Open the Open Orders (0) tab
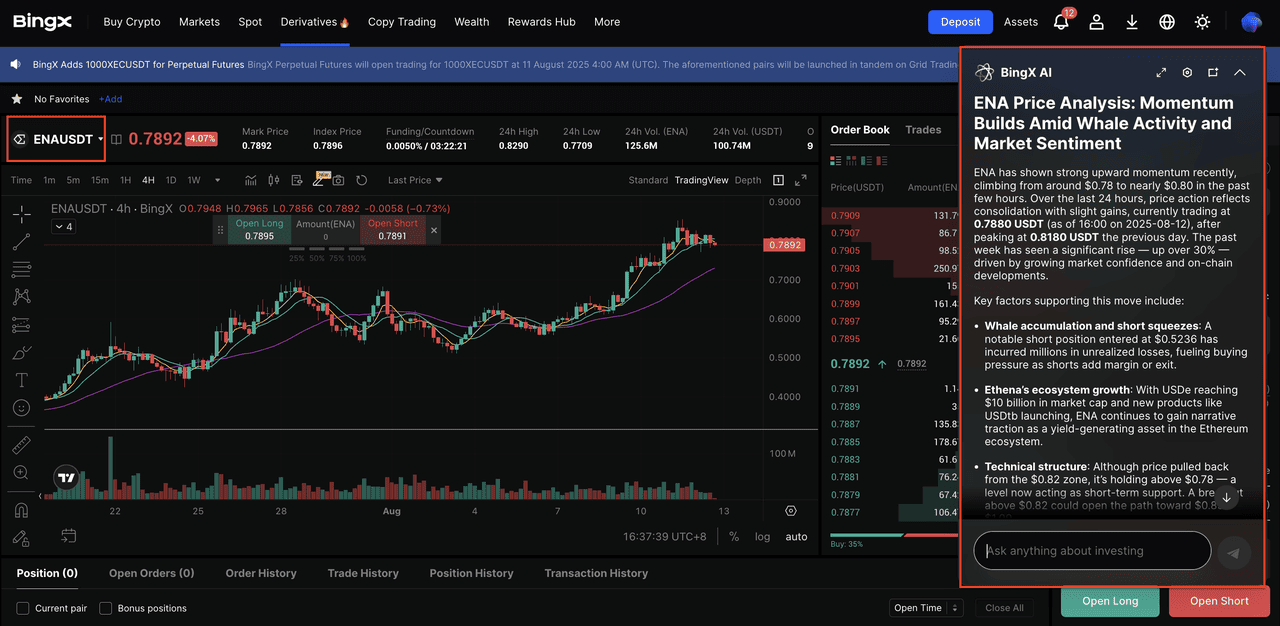 (x=152, y=573)
